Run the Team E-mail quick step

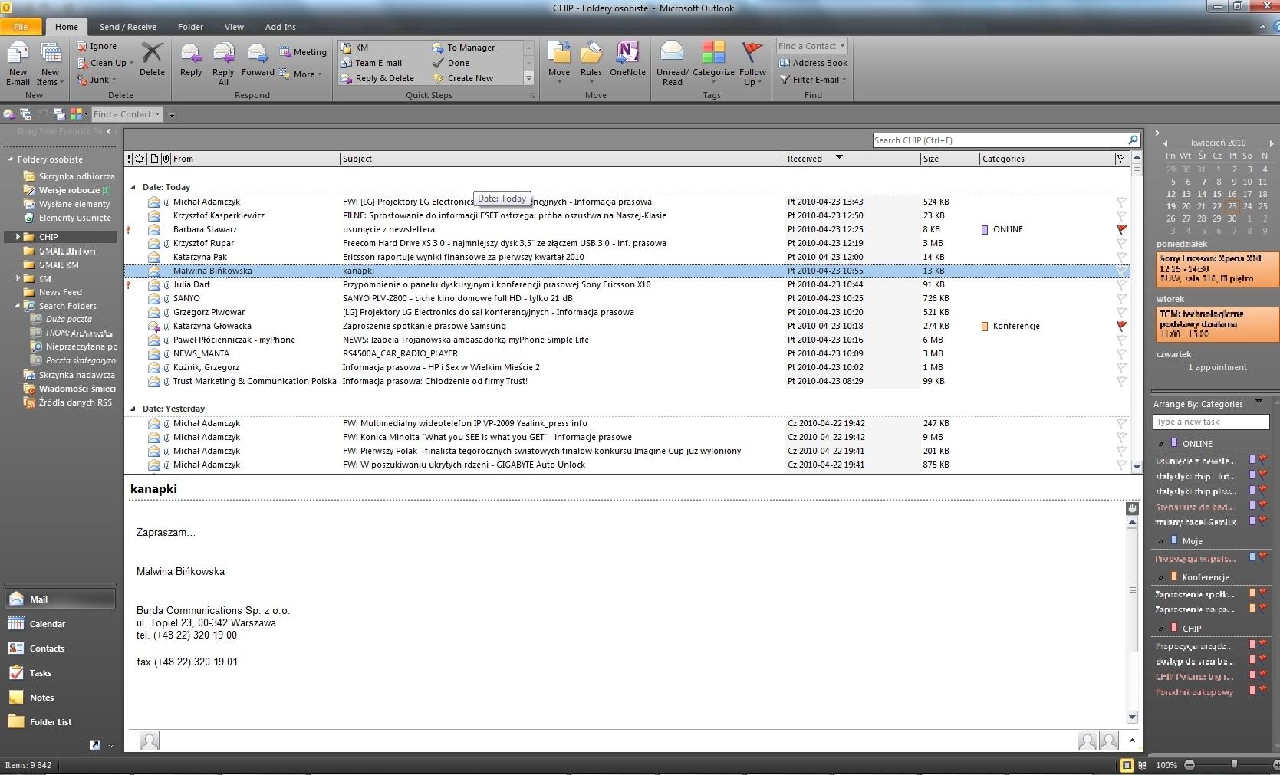point(372,62)
